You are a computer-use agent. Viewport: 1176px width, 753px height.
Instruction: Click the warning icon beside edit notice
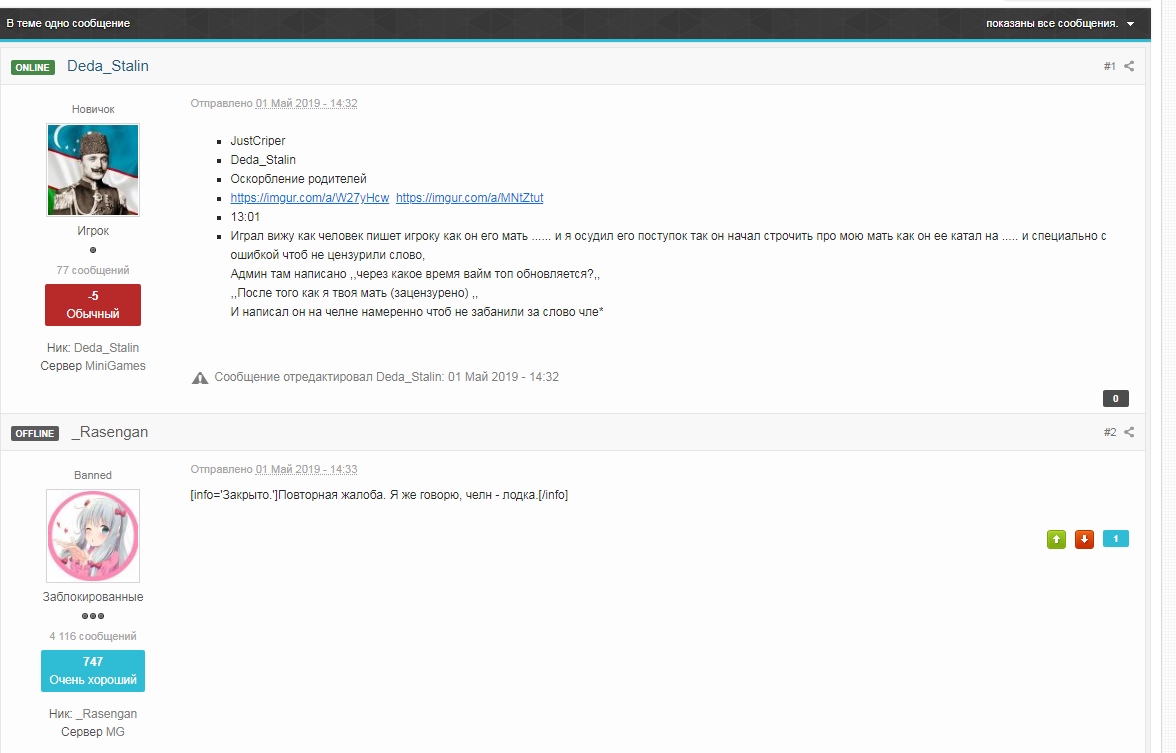(x=200, y=377)
